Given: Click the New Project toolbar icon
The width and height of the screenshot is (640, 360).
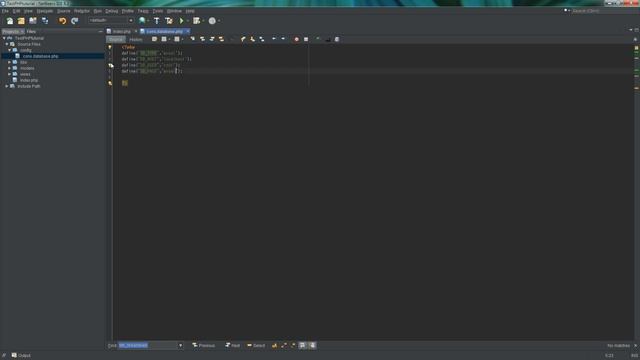Looking at the screenshot, I should point(21,21).
